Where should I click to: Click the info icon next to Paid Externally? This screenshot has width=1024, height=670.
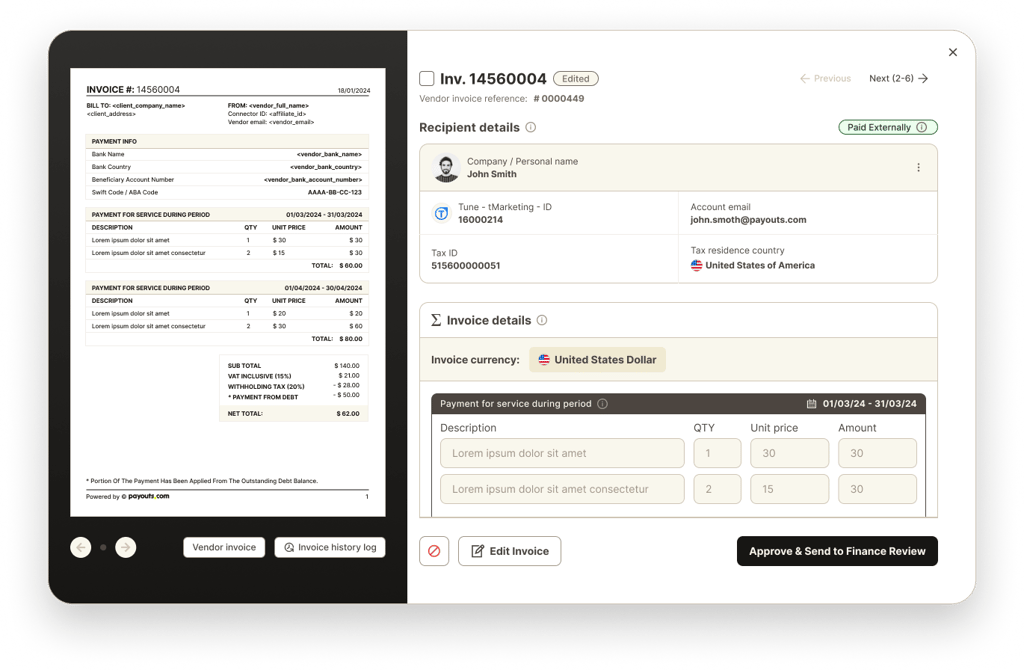point(924,127)
